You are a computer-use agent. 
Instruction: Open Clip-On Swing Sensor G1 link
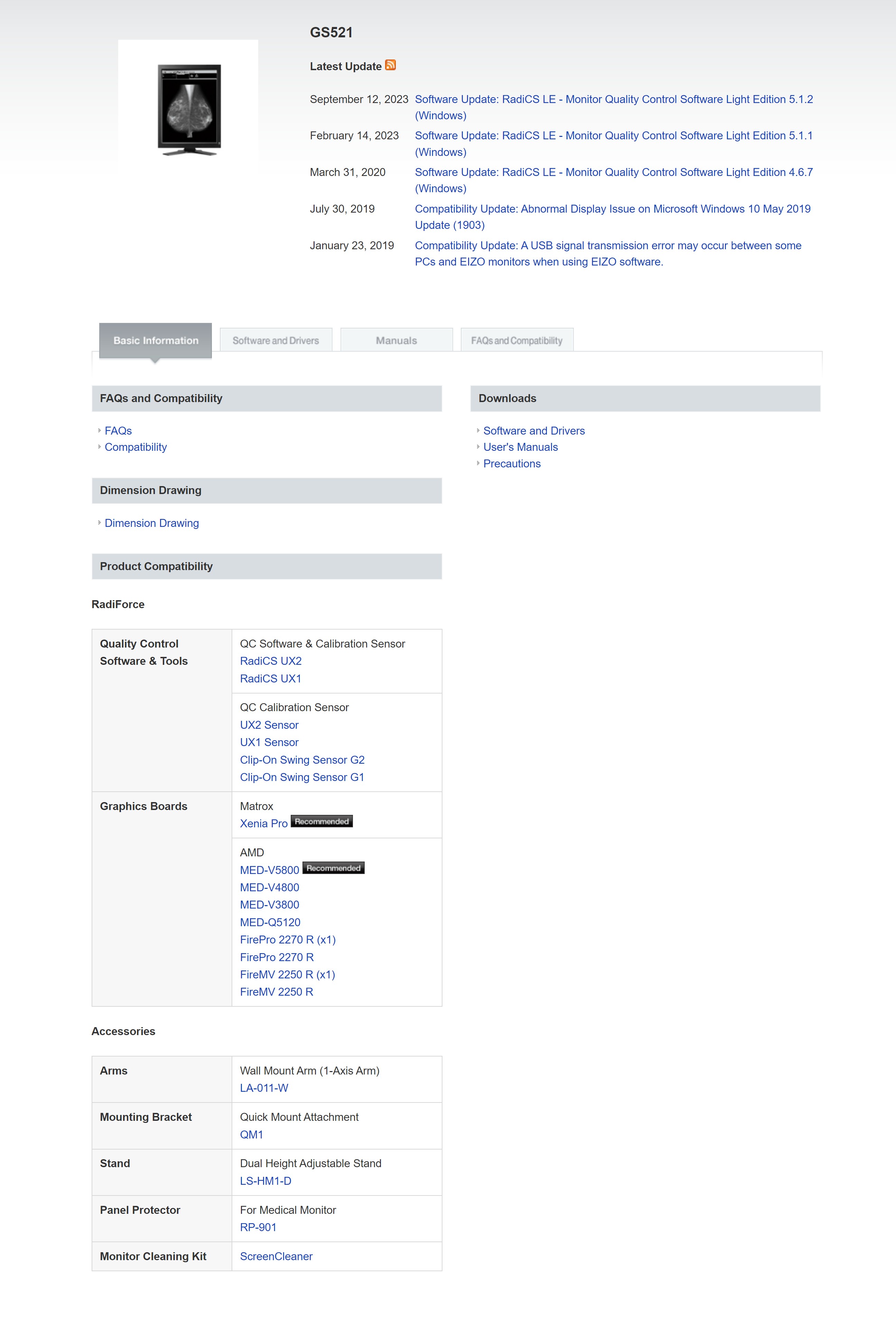302,777
